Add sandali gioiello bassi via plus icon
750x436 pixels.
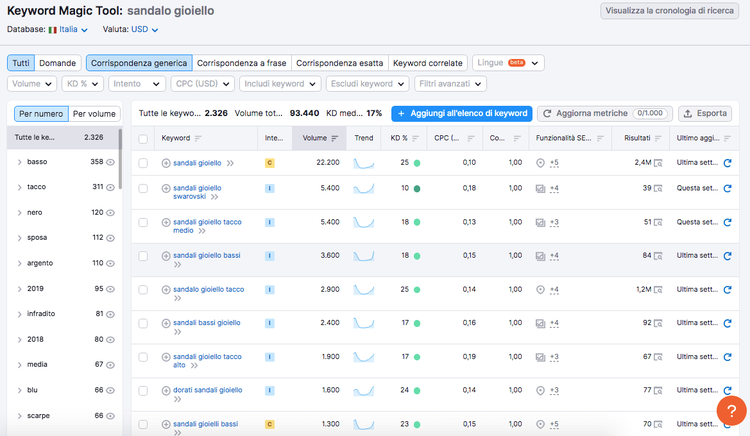coord(166,256)
